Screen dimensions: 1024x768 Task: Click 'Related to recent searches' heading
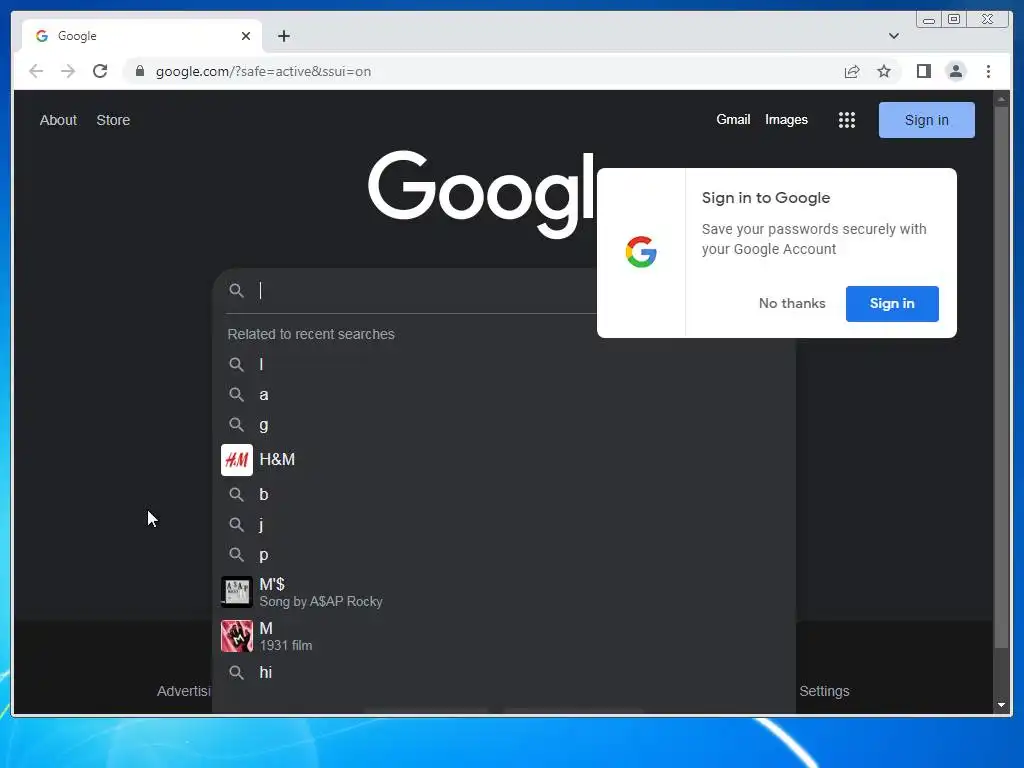tap(311, 334)
